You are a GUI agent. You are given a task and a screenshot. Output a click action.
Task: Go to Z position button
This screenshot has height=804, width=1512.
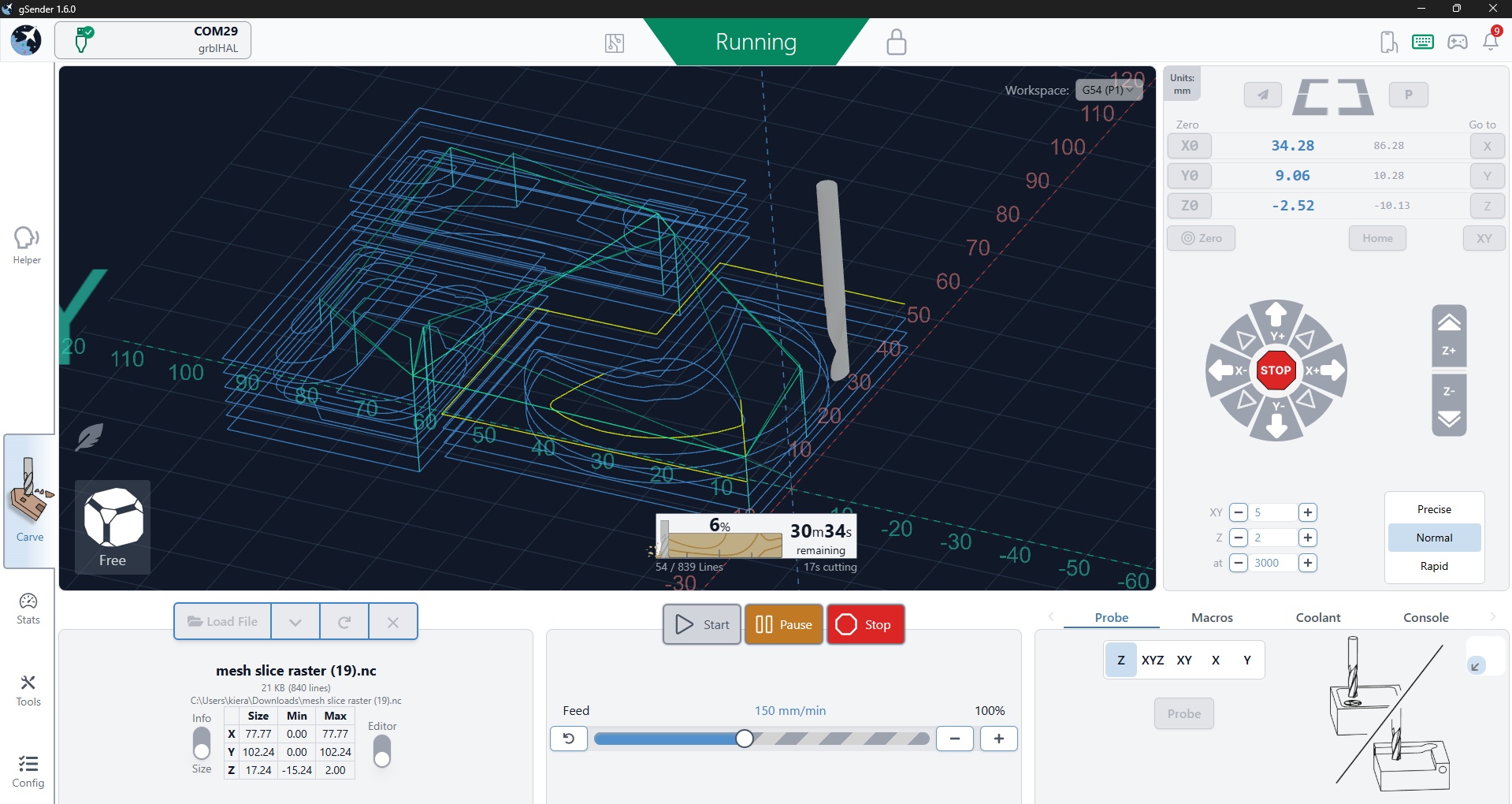1488,206
